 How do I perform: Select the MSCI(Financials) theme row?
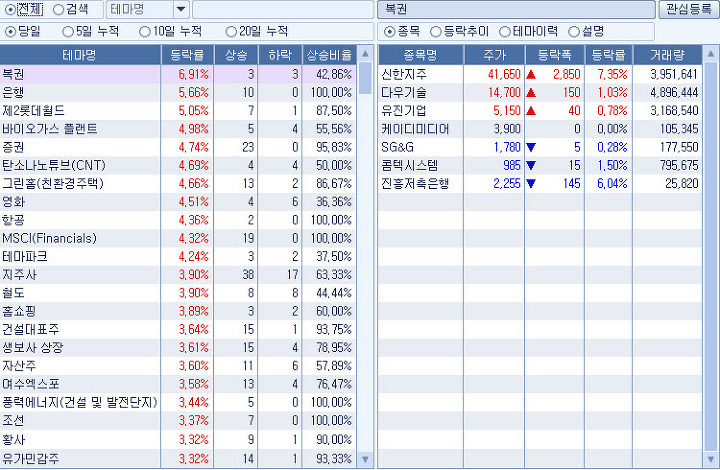pos(178,238)
